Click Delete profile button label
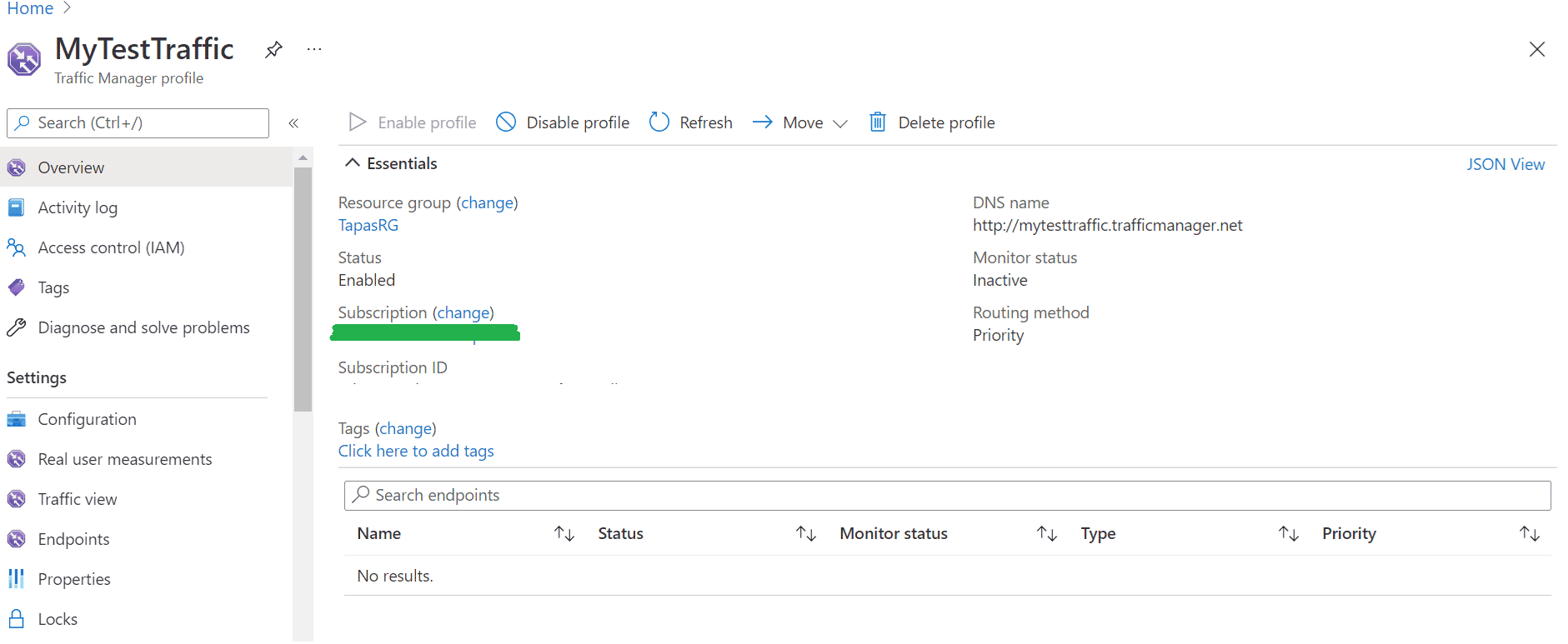 click(x=946, y=122)
